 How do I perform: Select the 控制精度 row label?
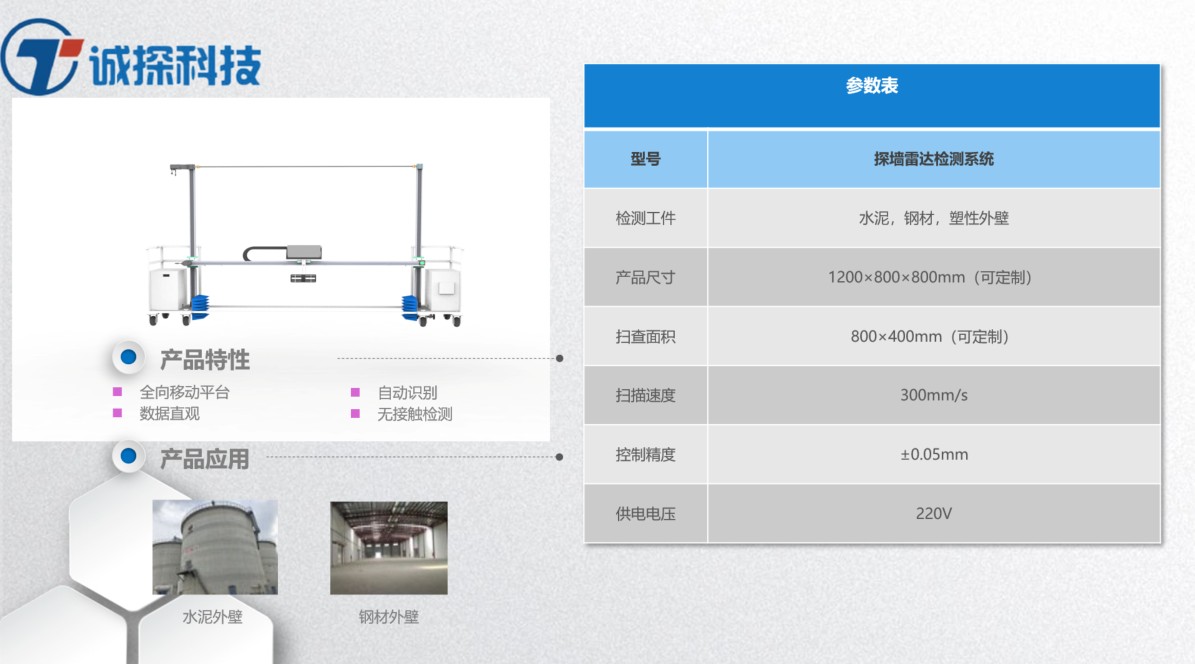click(646, 454)
